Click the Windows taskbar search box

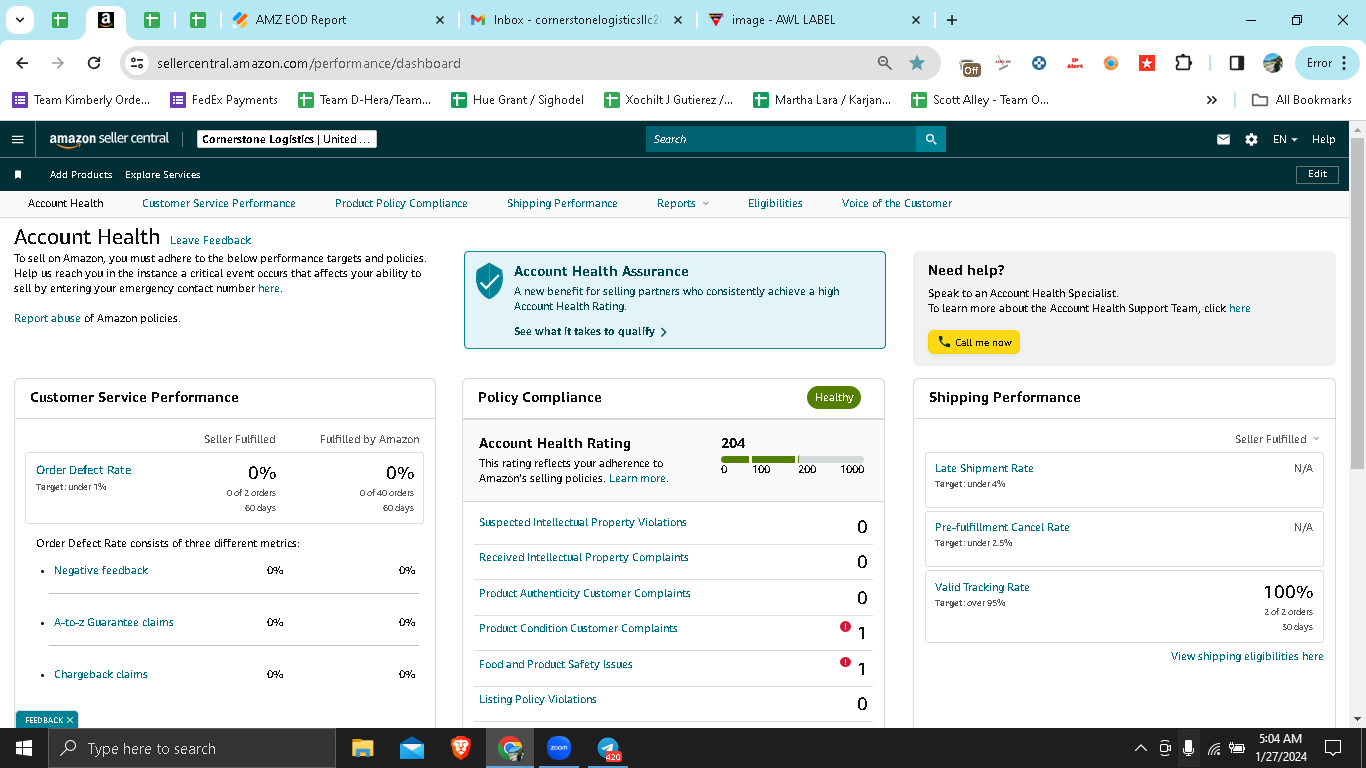[x=191, y=748]
